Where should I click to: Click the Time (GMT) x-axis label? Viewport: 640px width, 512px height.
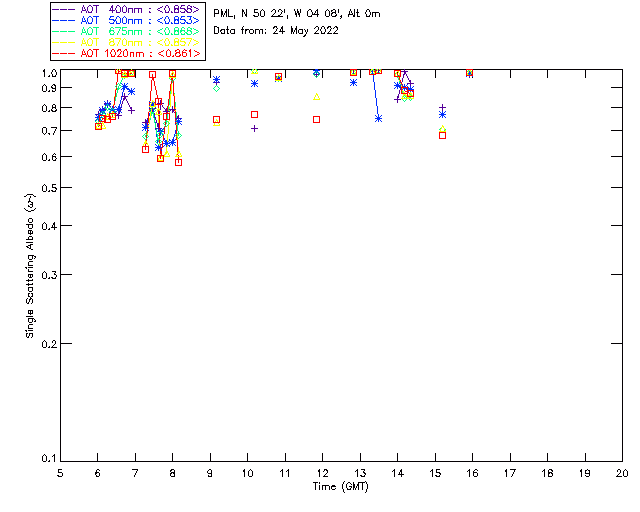341,486
